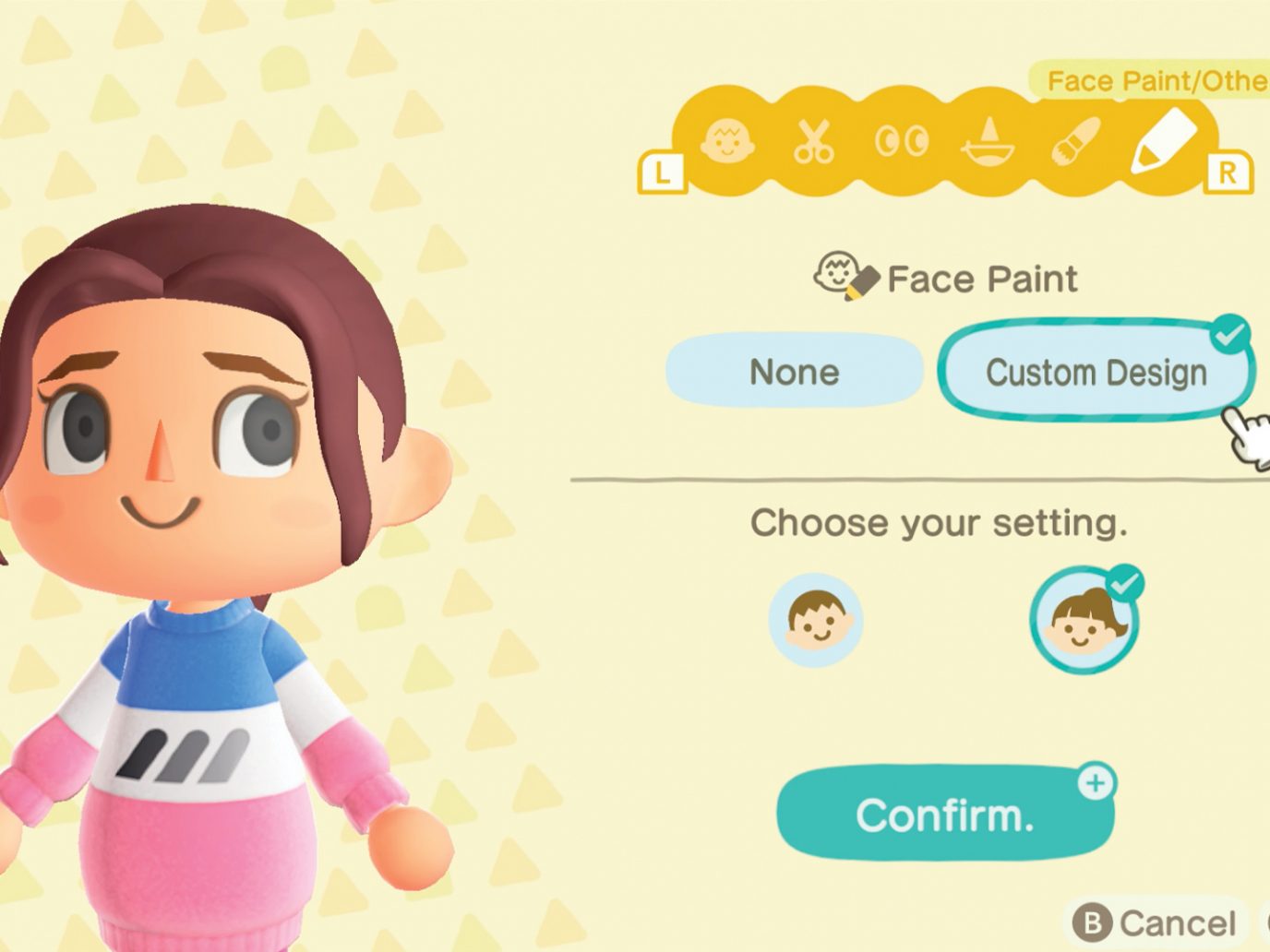Click the plus icon on Confirm button
This screenshot has width=1270, height=952.
1096,783
